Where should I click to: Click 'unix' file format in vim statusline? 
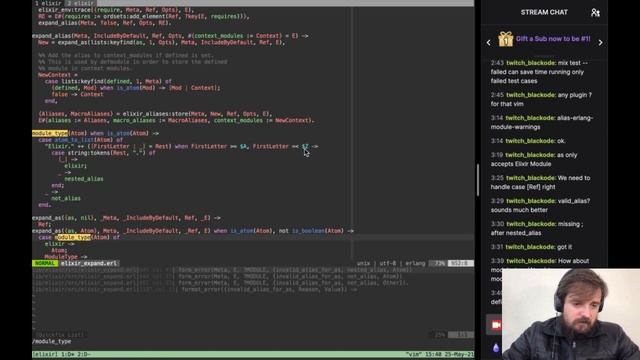click(x=363, y=263)
